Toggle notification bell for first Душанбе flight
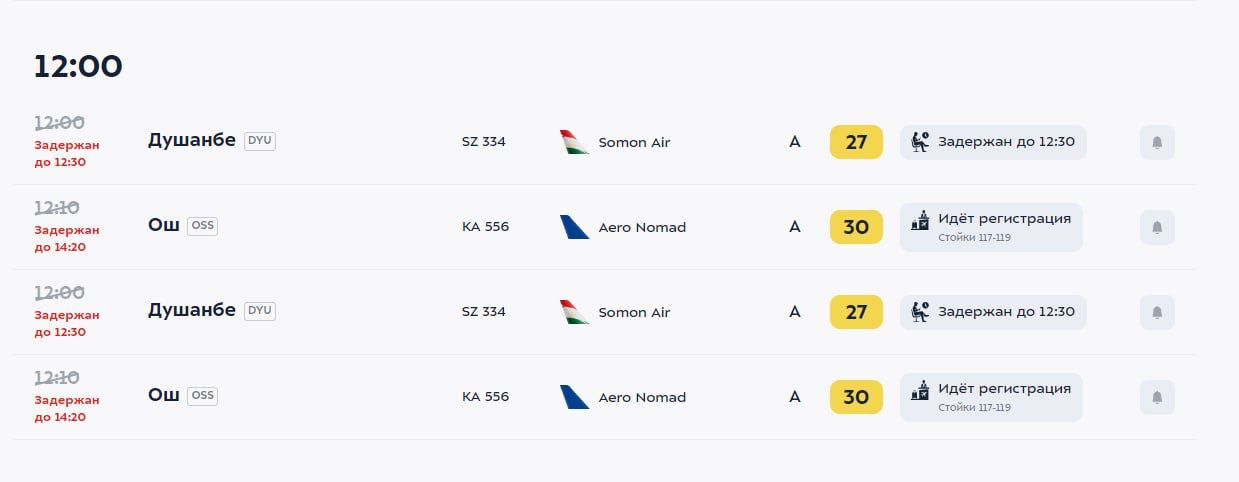Image resolution: width=1239 pixels, height=482 pixels. [x=1157, y=142]
